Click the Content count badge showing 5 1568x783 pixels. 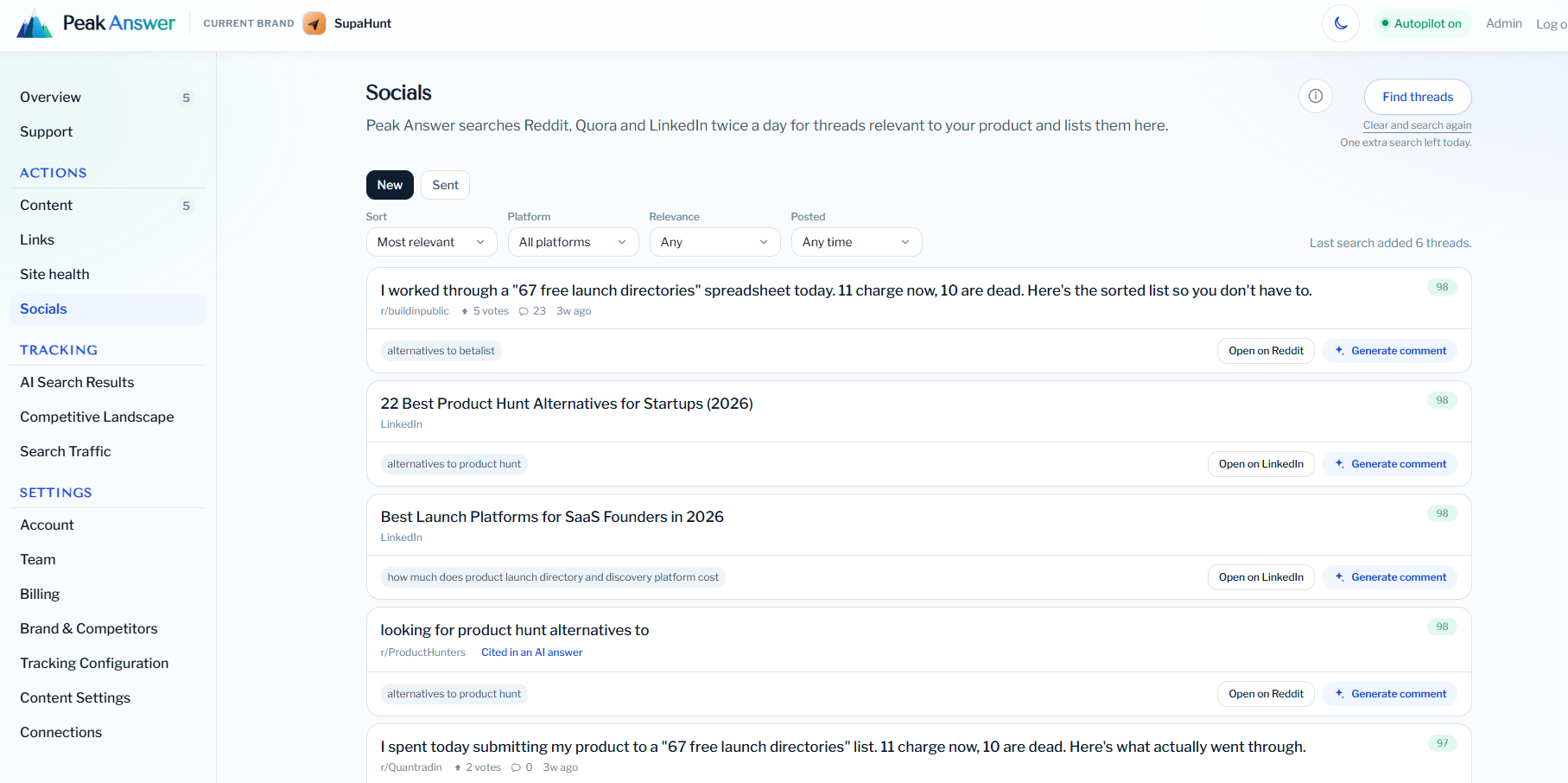tap(186, 206)
